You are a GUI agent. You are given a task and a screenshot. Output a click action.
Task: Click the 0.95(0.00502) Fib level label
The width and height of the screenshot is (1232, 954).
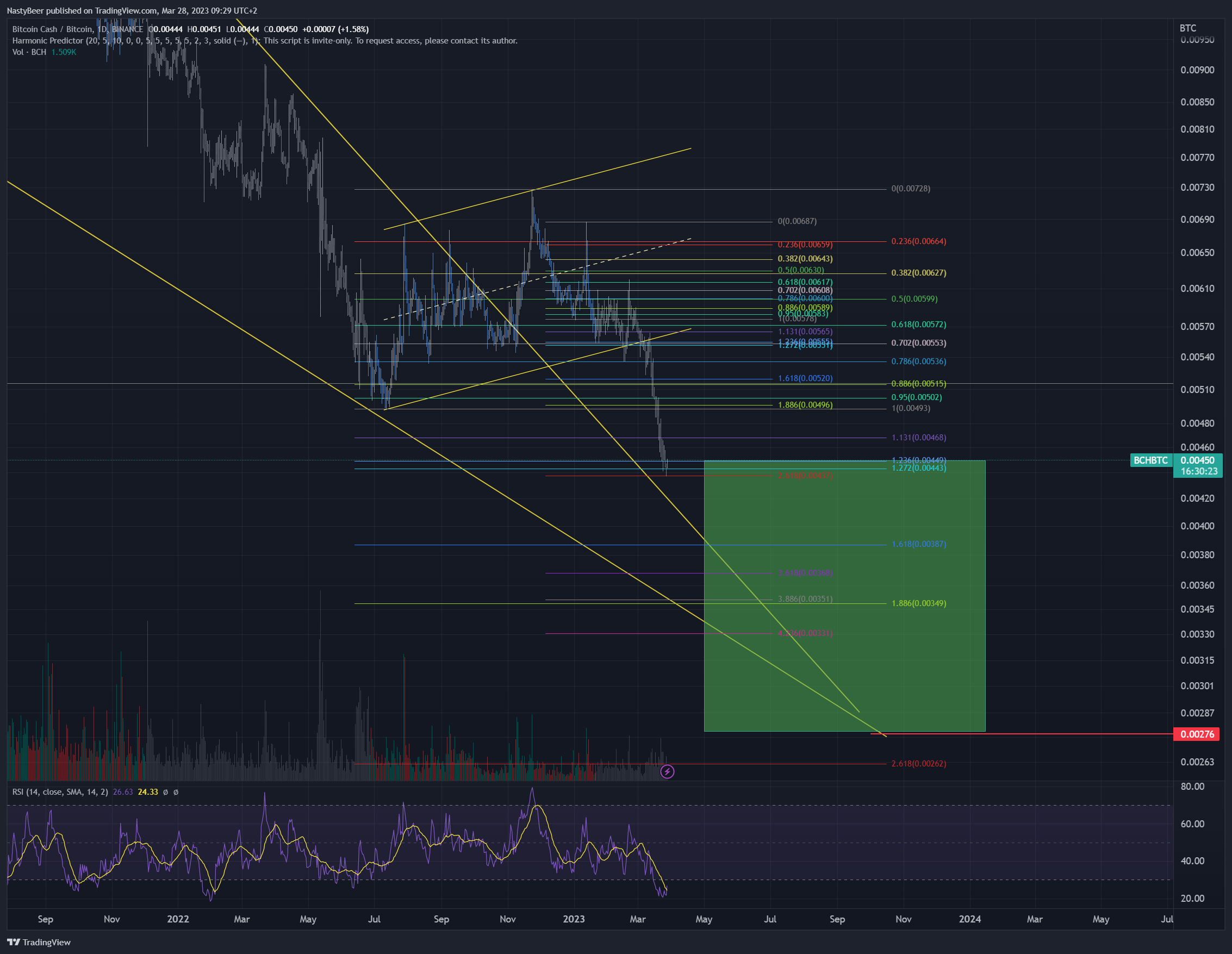click(916, 398)
